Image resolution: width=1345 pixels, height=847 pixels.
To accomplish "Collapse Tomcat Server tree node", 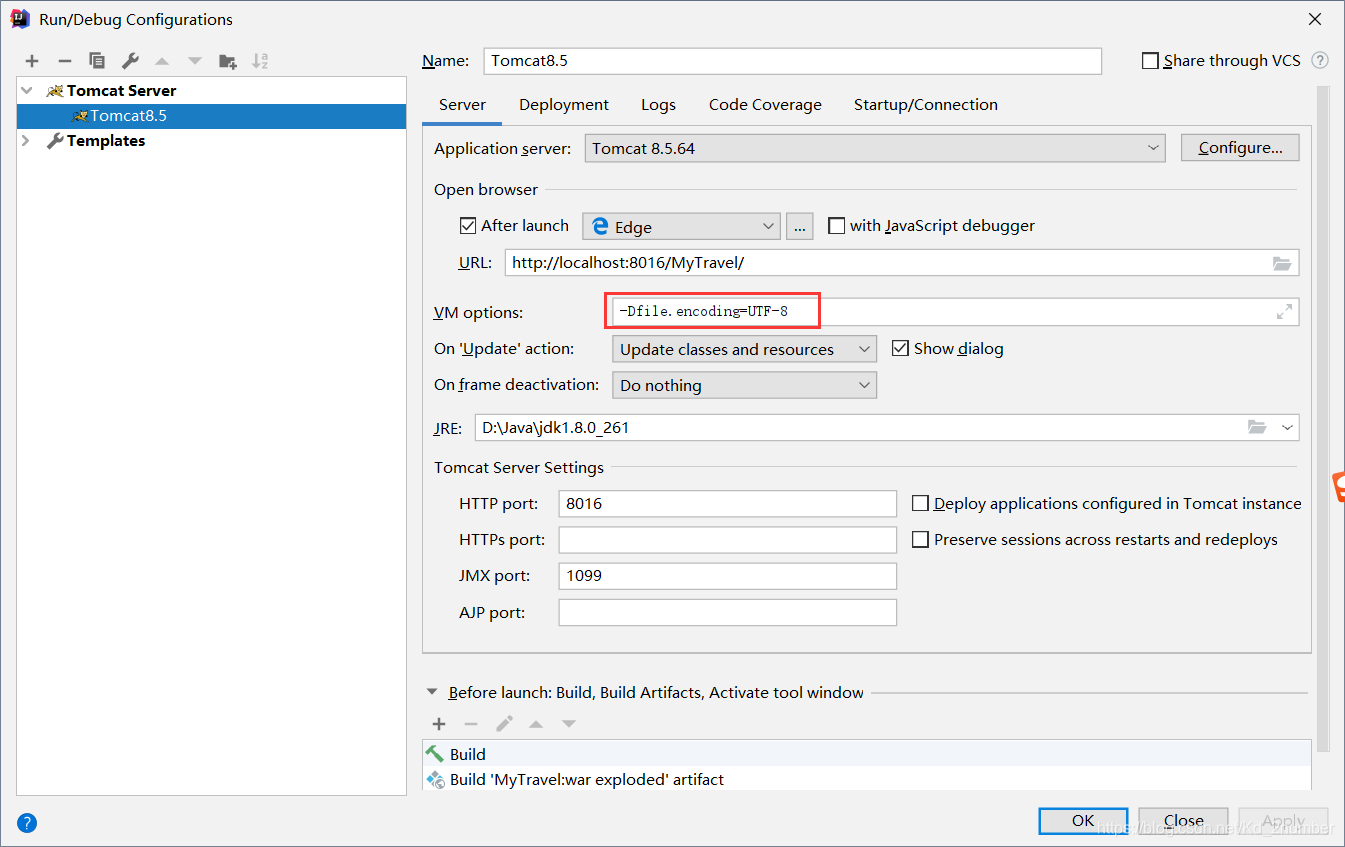I will [28, 90].
